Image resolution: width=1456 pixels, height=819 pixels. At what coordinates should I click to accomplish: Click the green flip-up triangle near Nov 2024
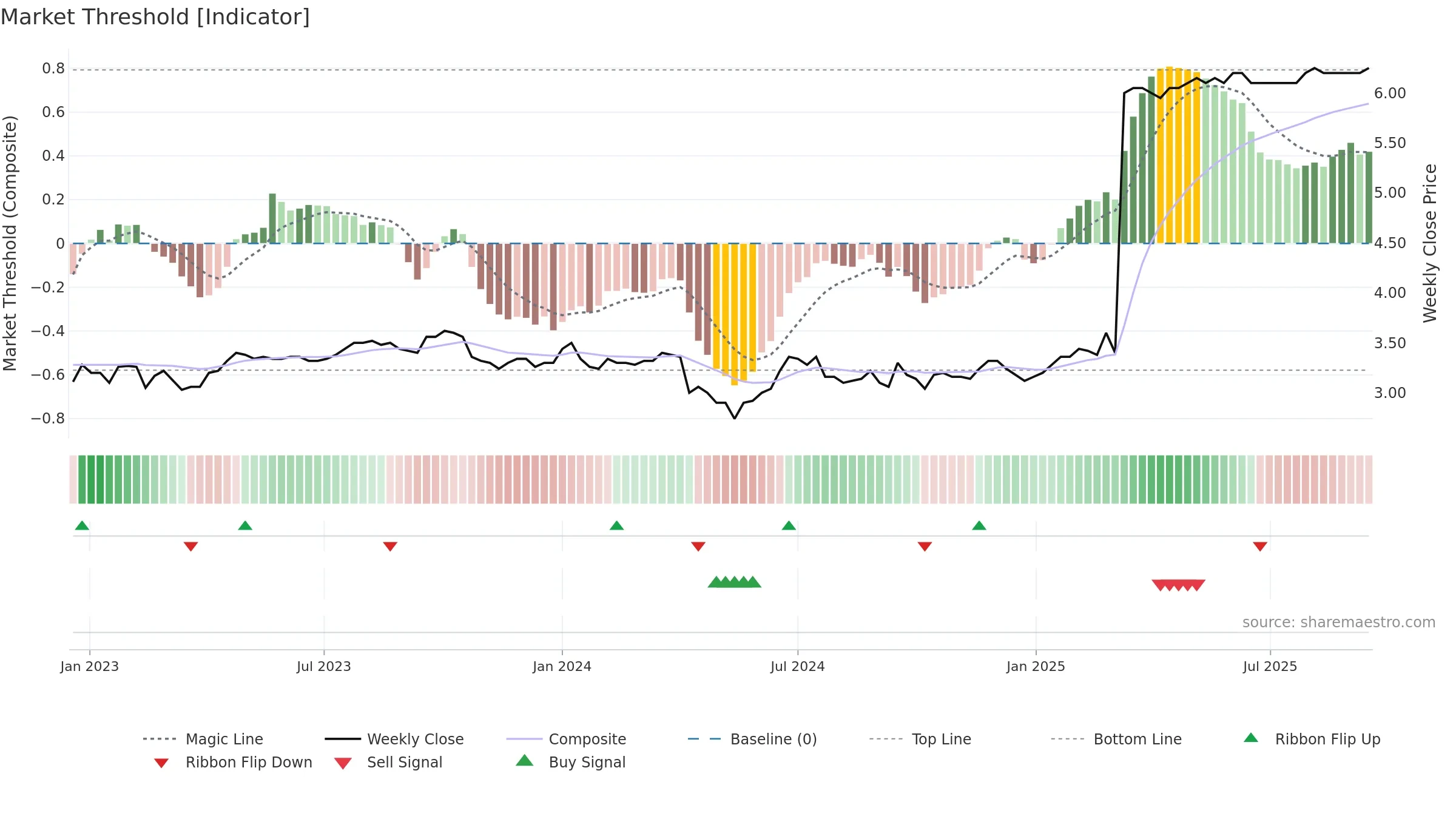(979, 525)
